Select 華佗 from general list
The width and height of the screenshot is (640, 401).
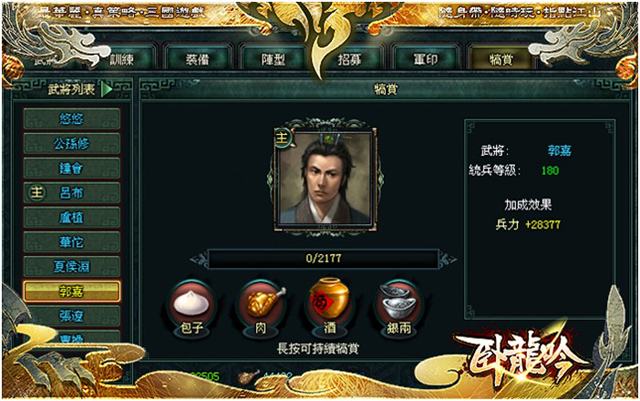pyautogui.click(x=71, y=242)
